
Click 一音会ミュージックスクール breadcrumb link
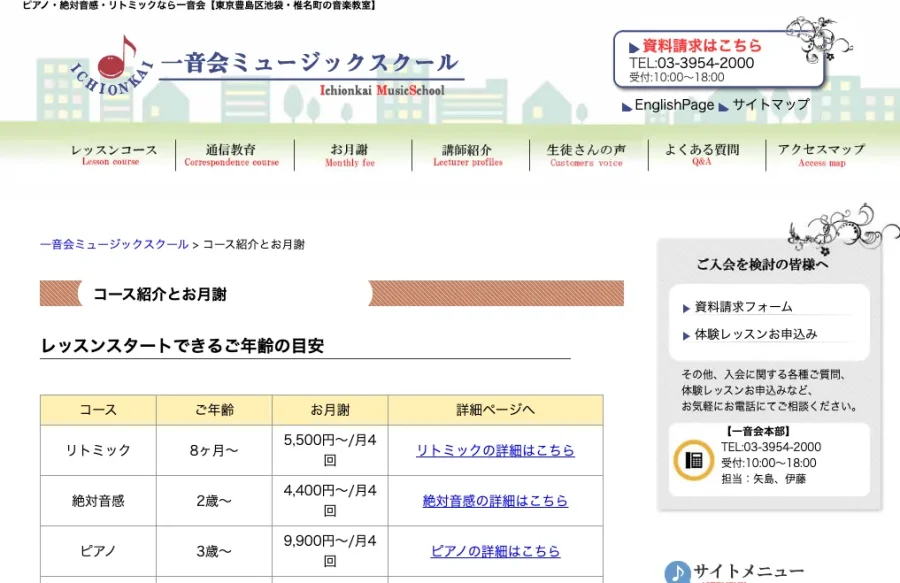click(114, 244)
